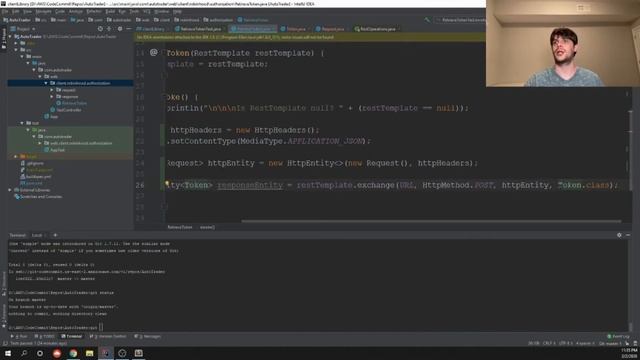Viewport: 640px width, 360px height.
Task: Add a new terminal session with the plus icon
Action: tap(55, 235)
